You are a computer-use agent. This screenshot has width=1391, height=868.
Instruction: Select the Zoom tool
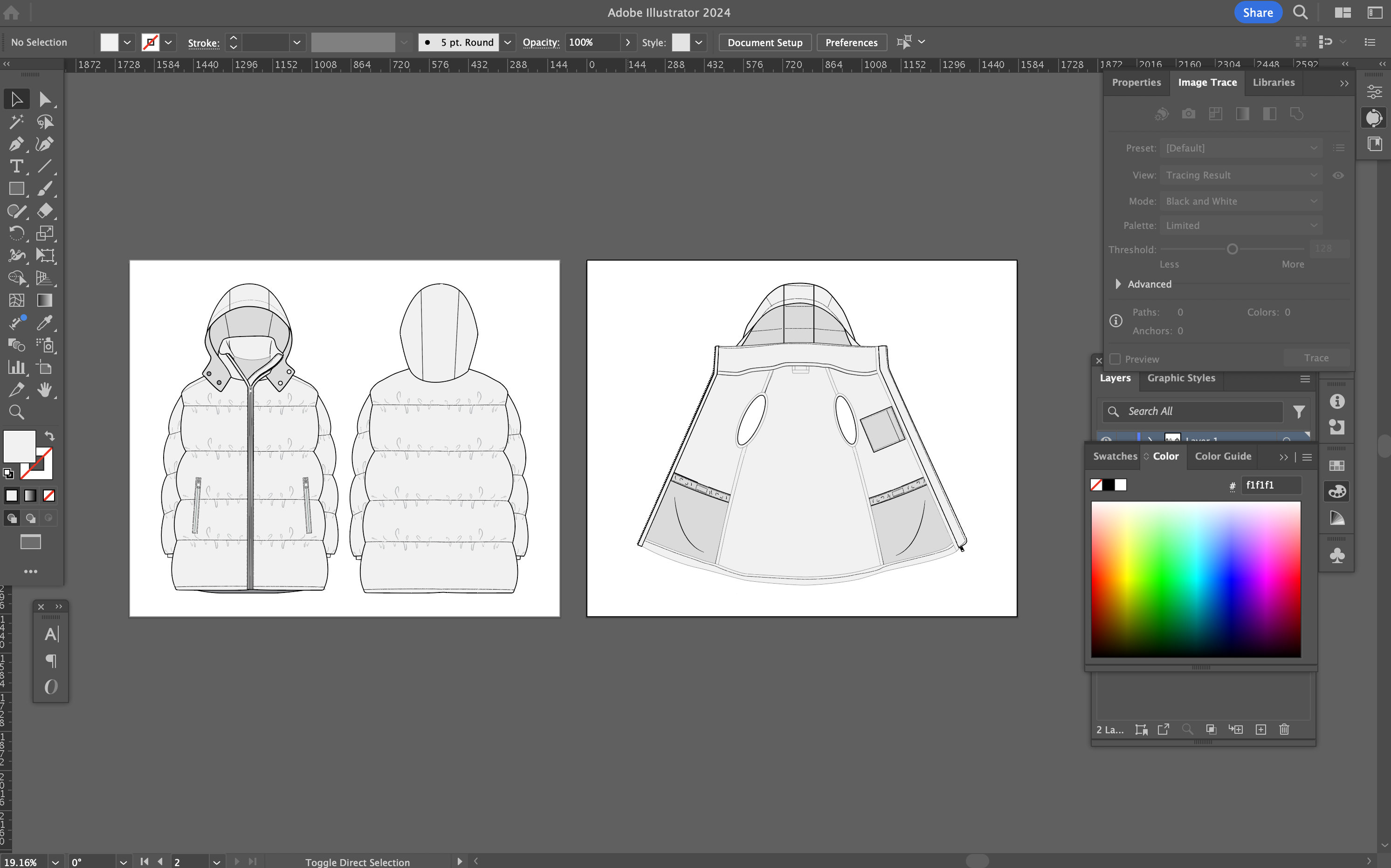(17, 412)
